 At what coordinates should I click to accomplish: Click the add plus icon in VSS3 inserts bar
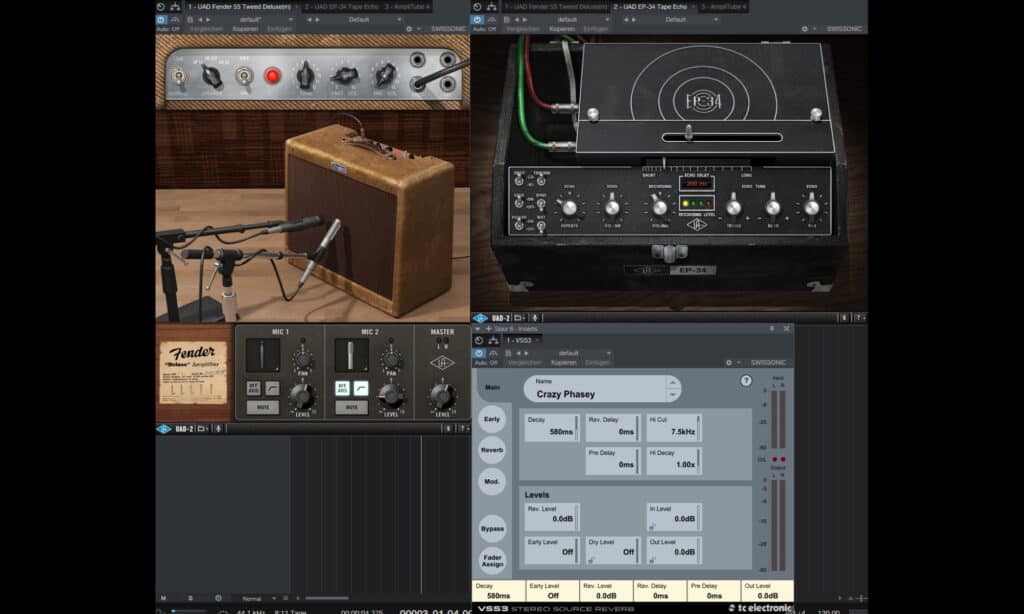coord(488,329)
